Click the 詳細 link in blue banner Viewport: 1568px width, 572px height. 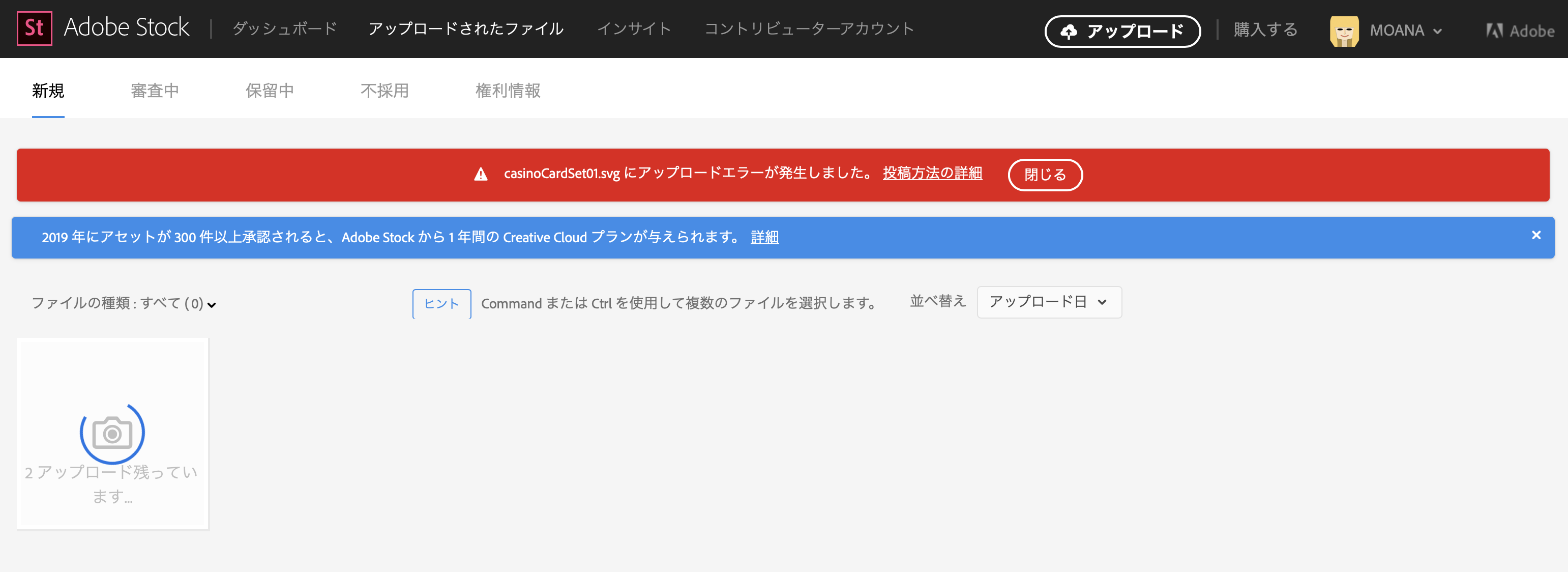point(764,237)
